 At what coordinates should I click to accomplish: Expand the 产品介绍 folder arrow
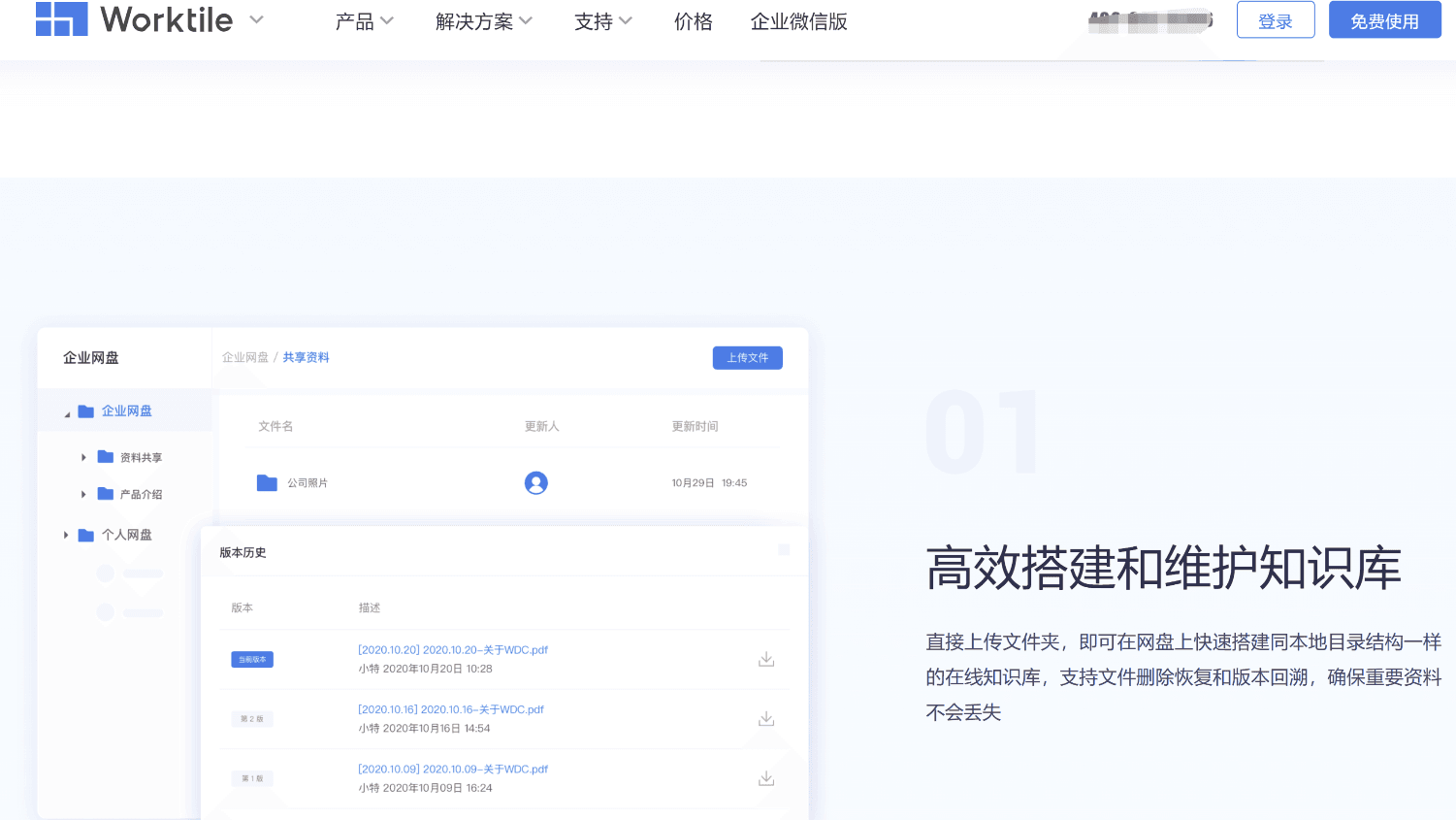[x=83, y=494]
